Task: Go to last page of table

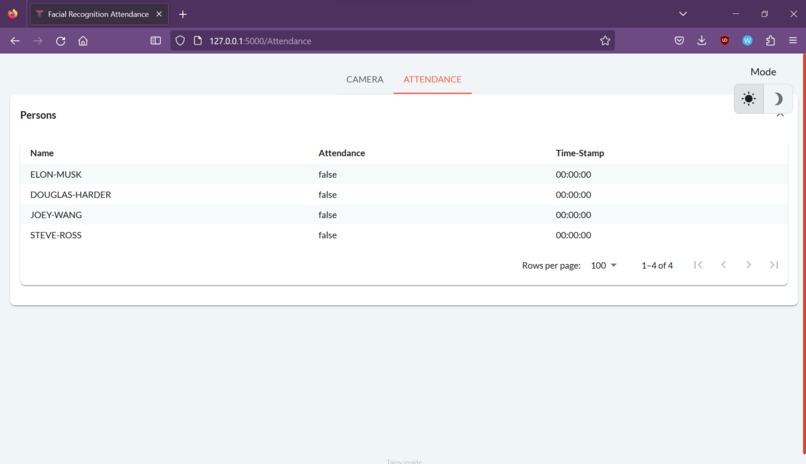Action: [774, 265]
